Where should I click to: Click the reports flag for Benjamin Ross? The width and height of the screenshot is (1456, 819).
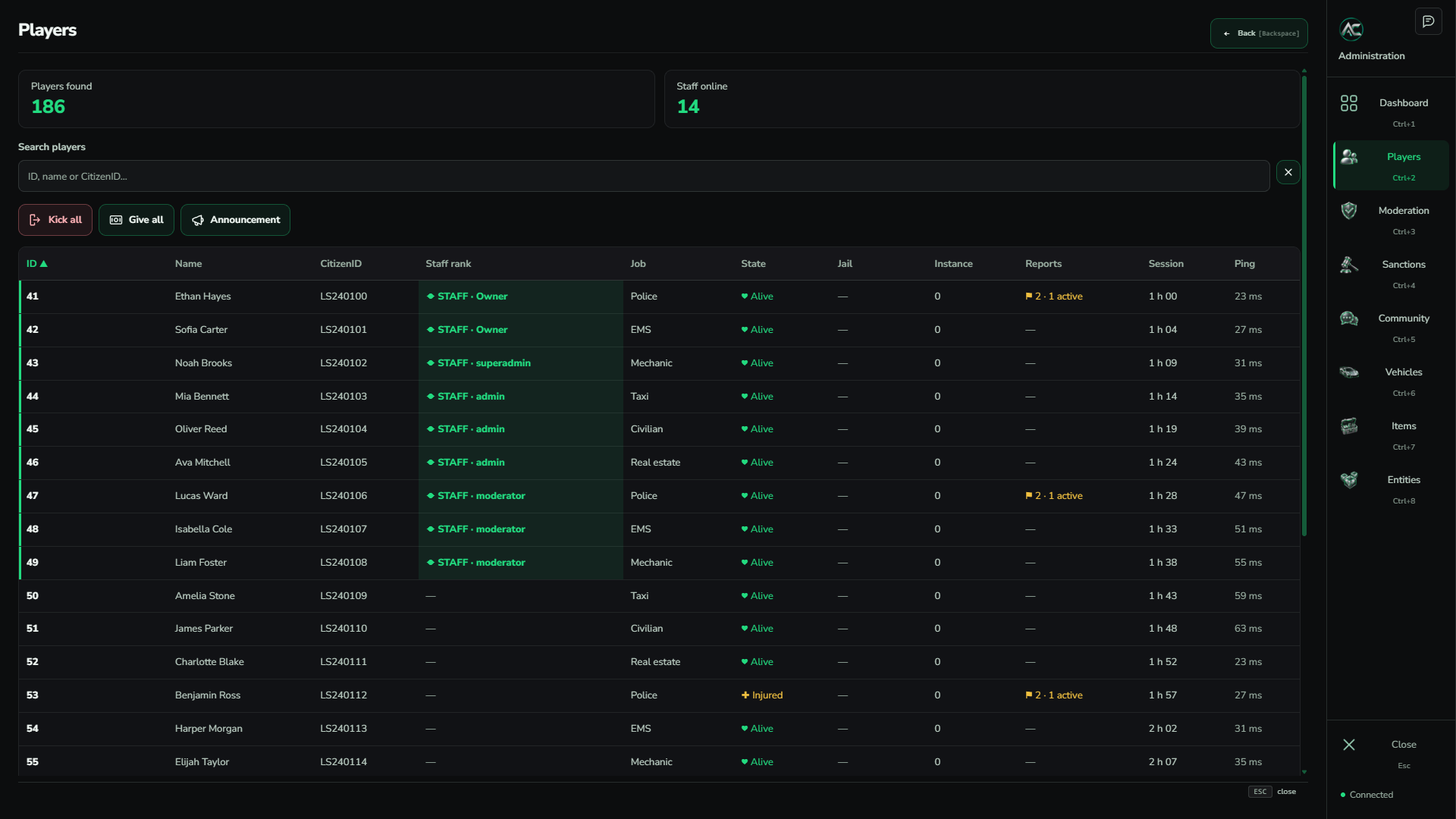tap(1053, 695)
